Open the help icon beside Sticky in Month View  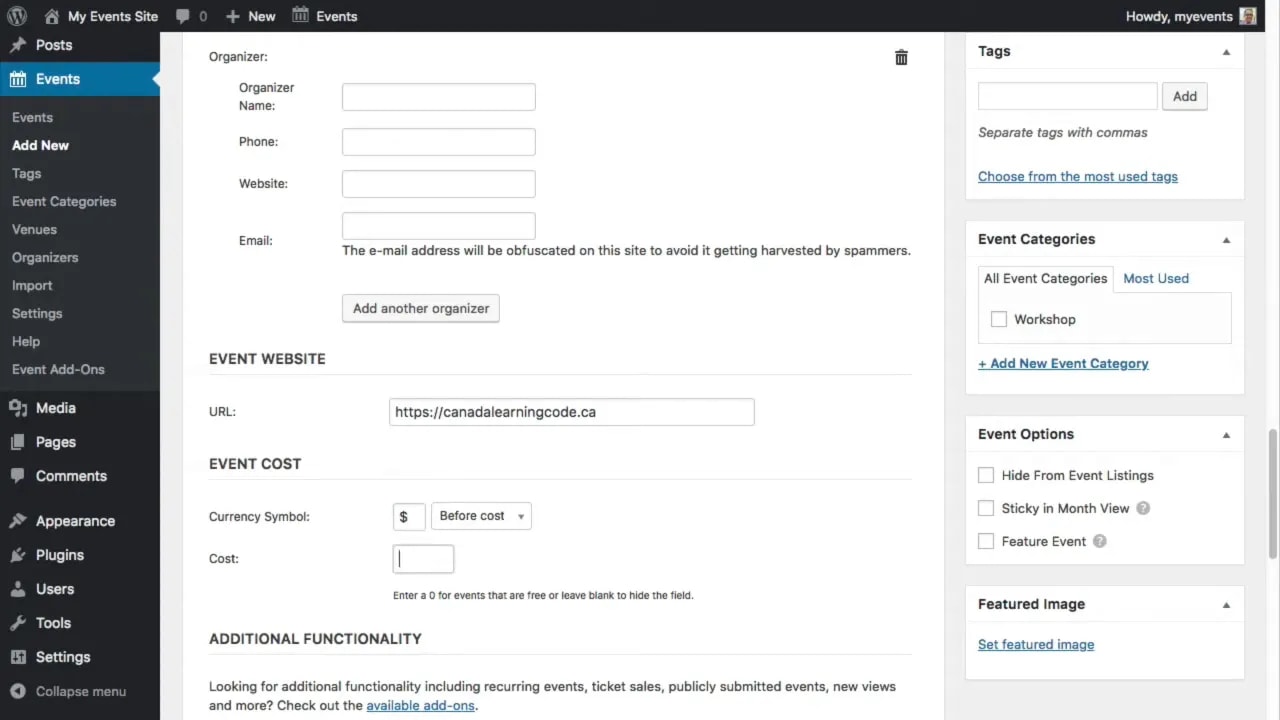coord(1143,508)
